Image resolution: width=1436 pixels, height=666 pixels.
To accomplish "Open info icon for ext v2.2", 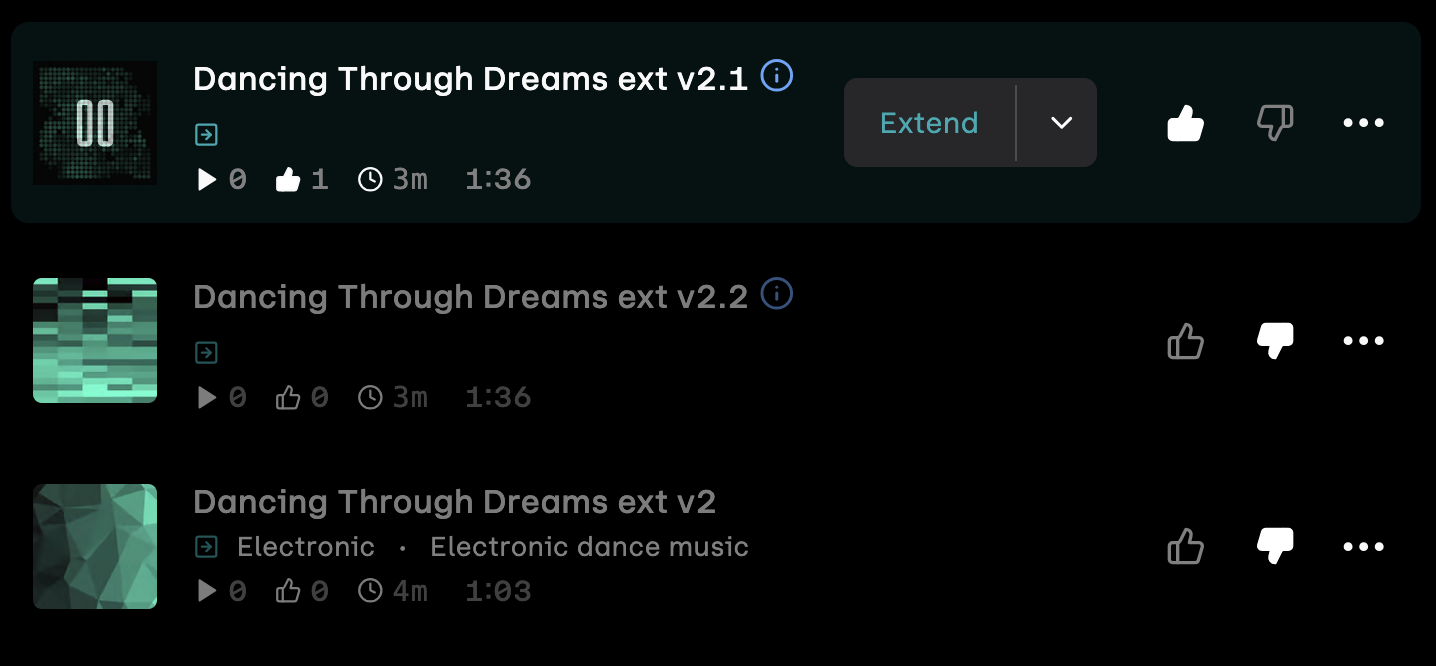I will click(x=777, y=294).
